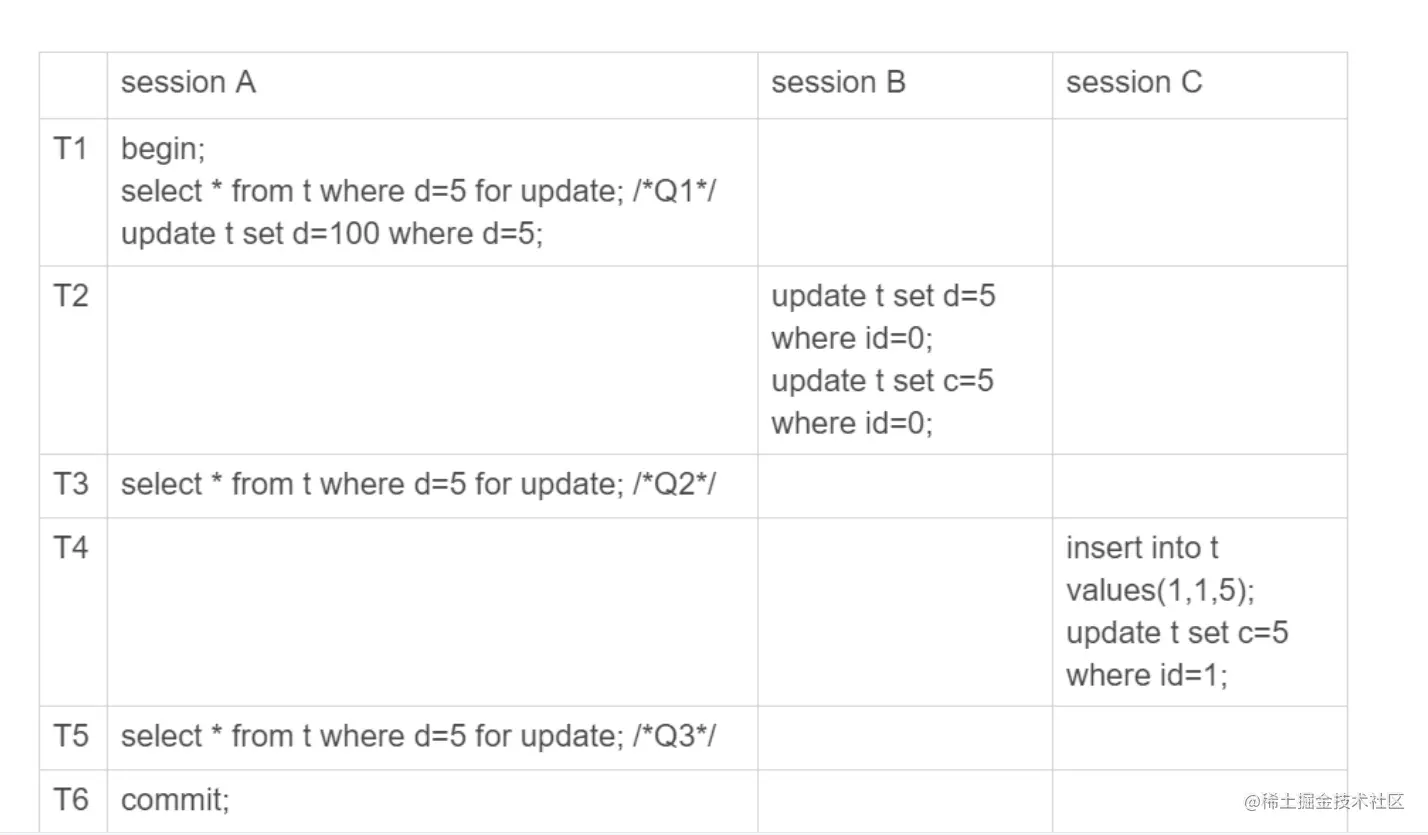Click the session A column header

[x=188, y=83]
